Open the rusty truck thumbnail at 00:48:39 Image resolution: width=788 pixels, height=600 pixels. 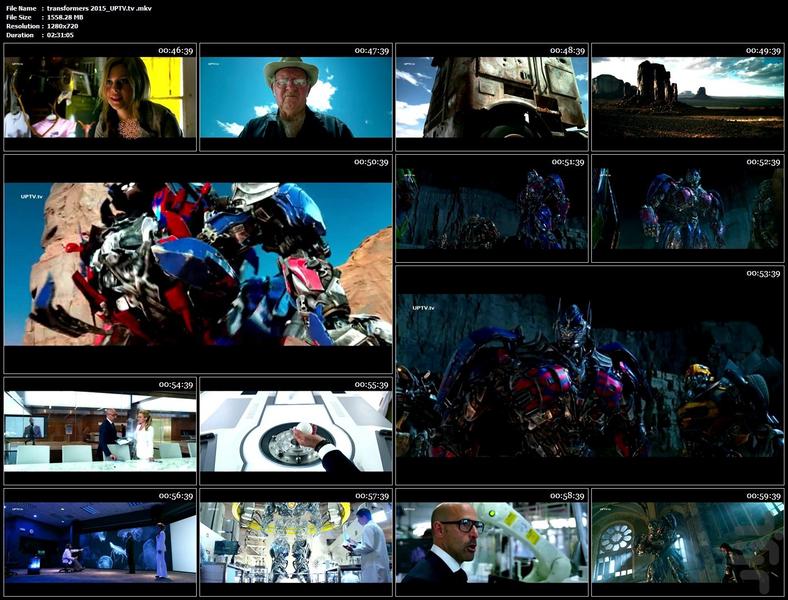click(492, 97)
